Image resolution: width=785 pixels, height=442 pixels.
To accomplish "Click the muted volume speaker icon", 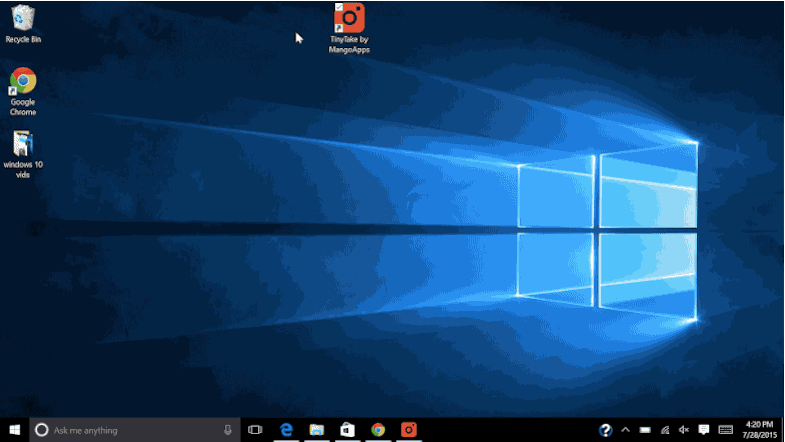I will pyautogui.click(x=684, y=430).
